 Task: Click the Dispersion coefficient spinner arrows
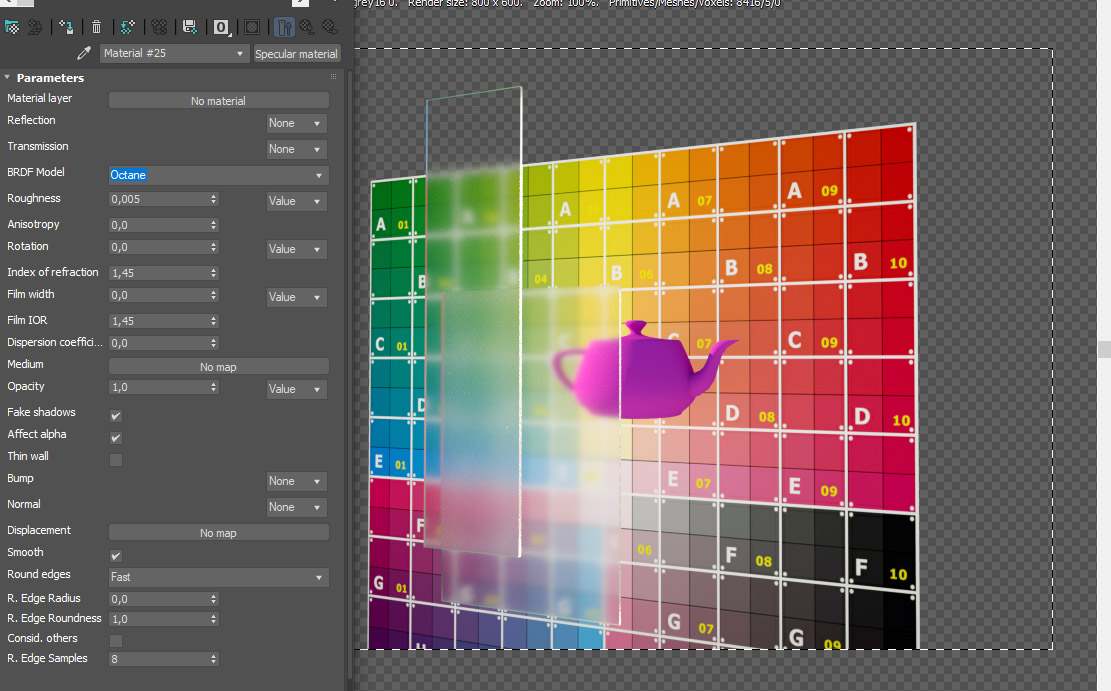point(213,343)
